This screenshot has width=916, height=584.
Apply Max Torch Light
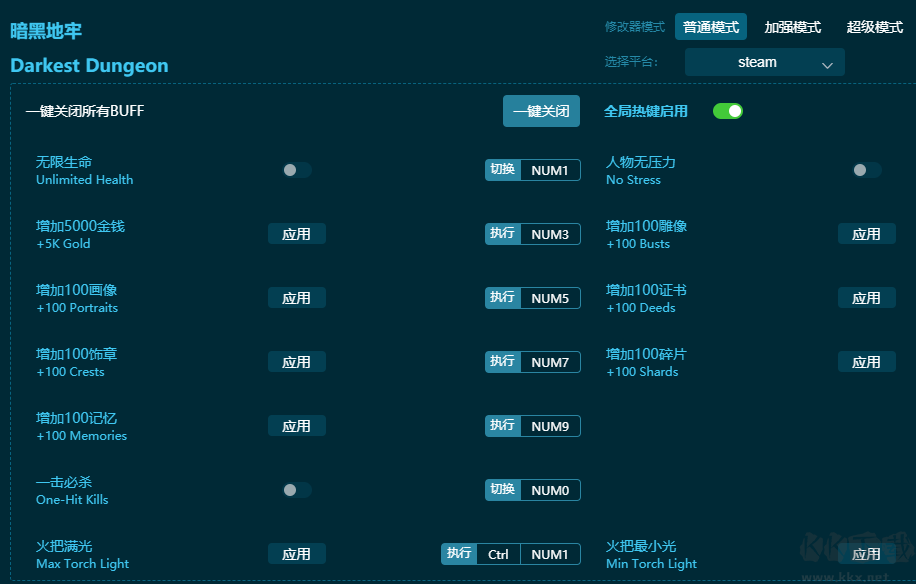click(296, 553)
